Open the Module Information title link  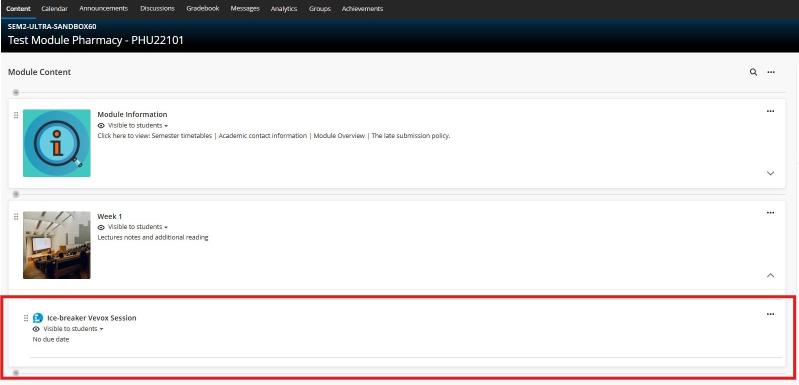tap(132, 115)
